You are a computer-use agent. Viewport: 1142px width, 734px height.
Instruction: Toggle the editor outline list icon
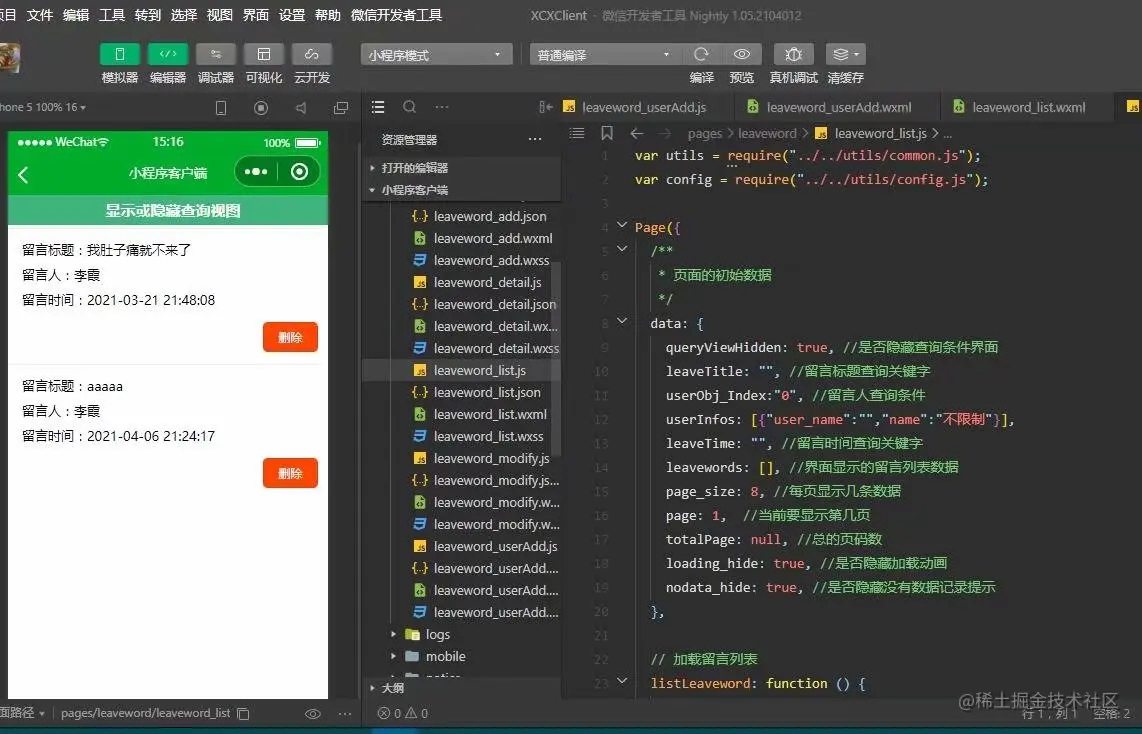[x=577, y=133]
